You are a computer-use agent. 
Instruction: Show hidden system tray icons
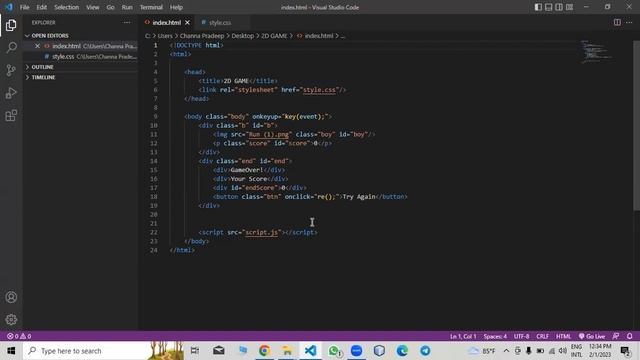pos(506,351)
